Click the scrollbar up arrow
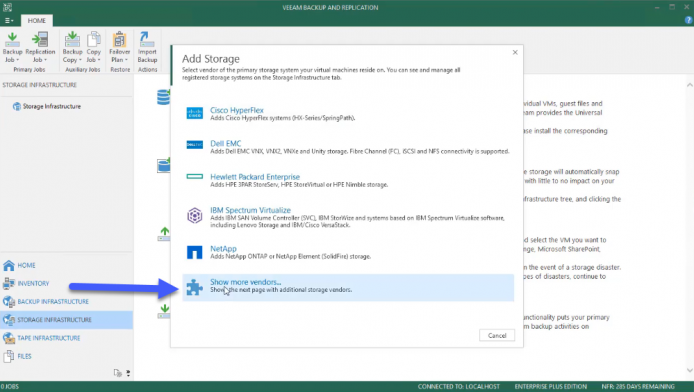The width and height of the screenshot is (694, 392). [x=689, y=85]
